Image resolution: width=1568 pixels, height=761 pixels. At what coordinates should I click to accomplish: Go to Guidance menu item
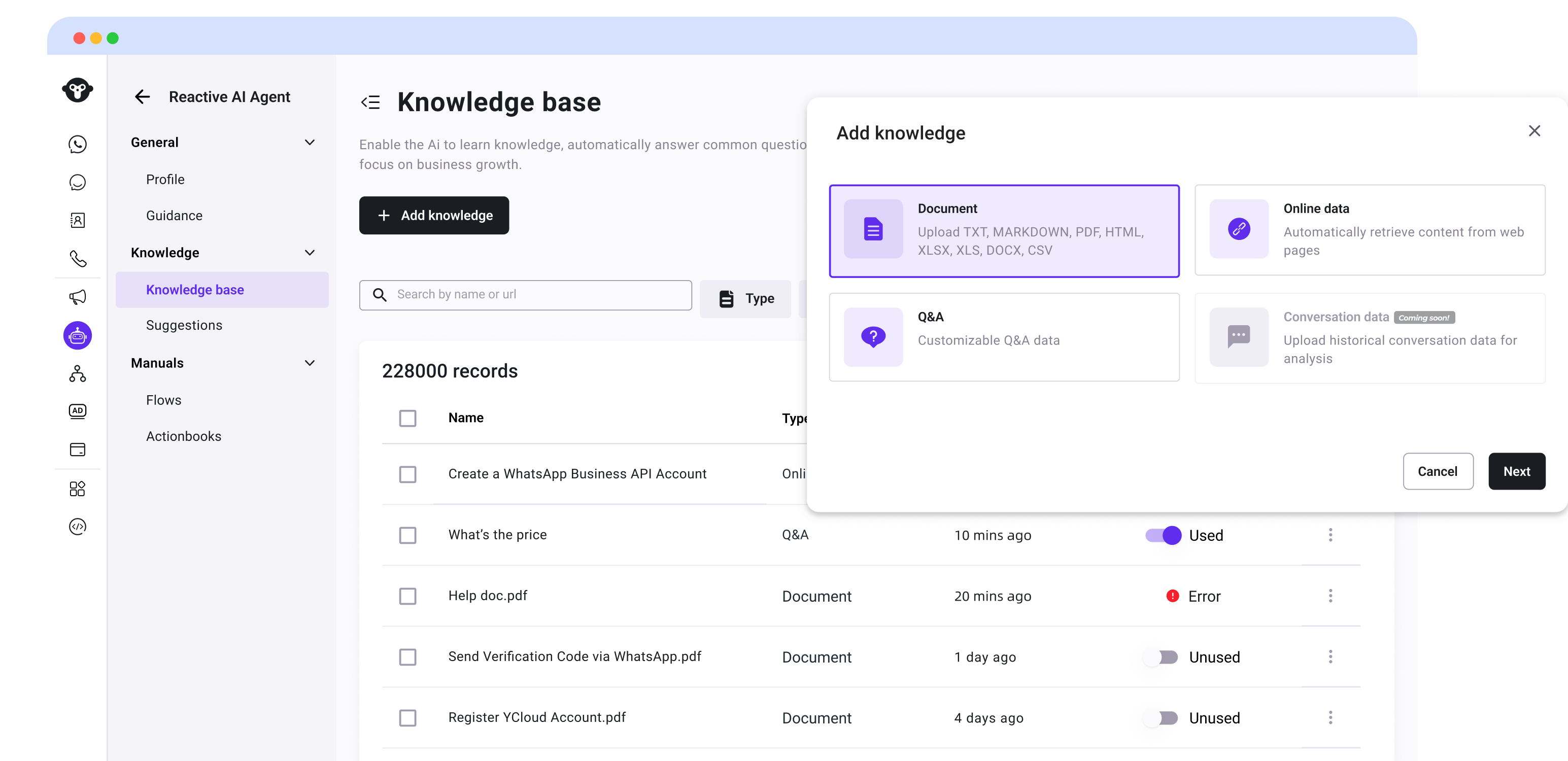pyautogui.click(x=174, y=216)
